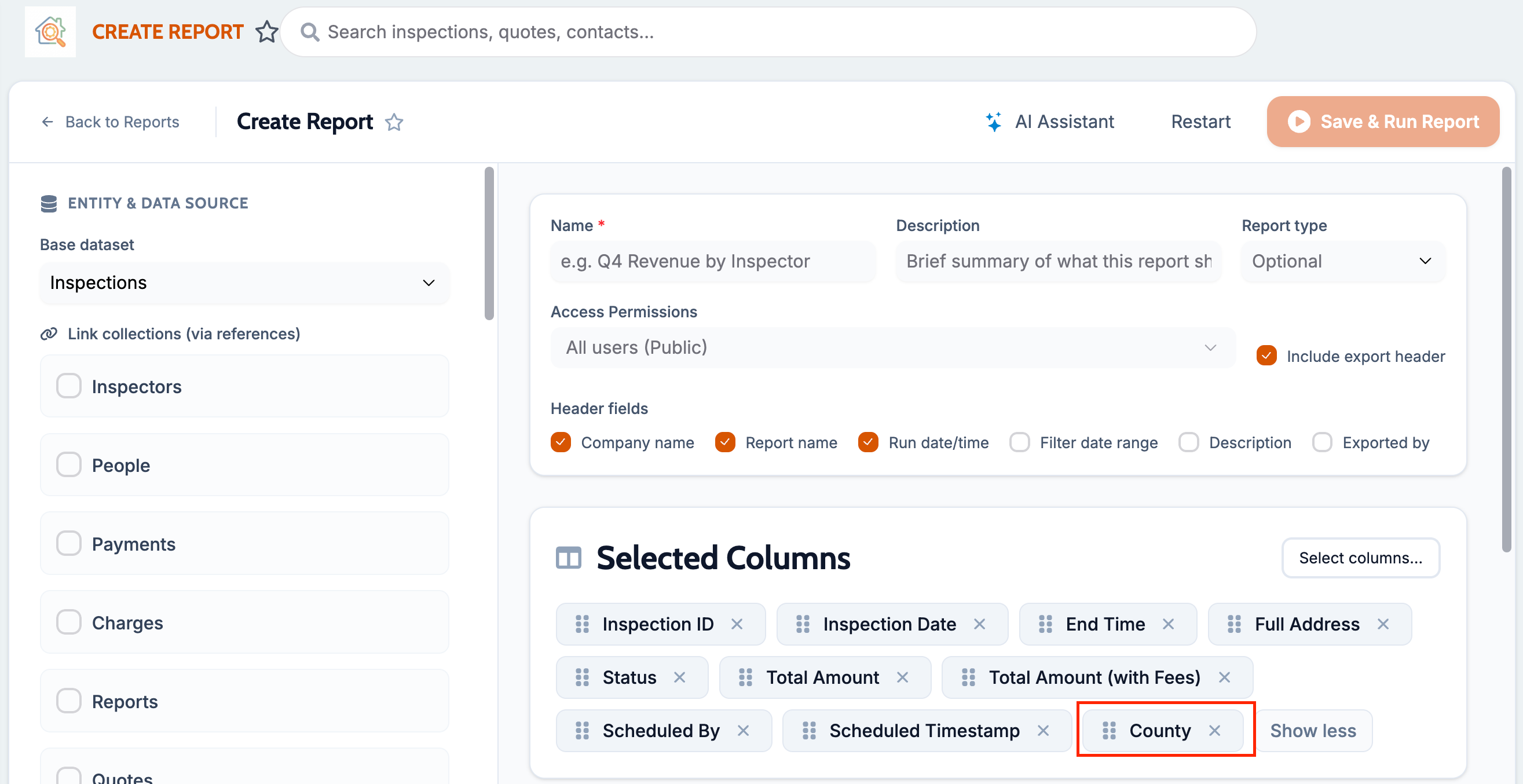This screenshot has height=784, width=1523.
Task: Remove the Inspection ID column
Action: coord(737,624)
